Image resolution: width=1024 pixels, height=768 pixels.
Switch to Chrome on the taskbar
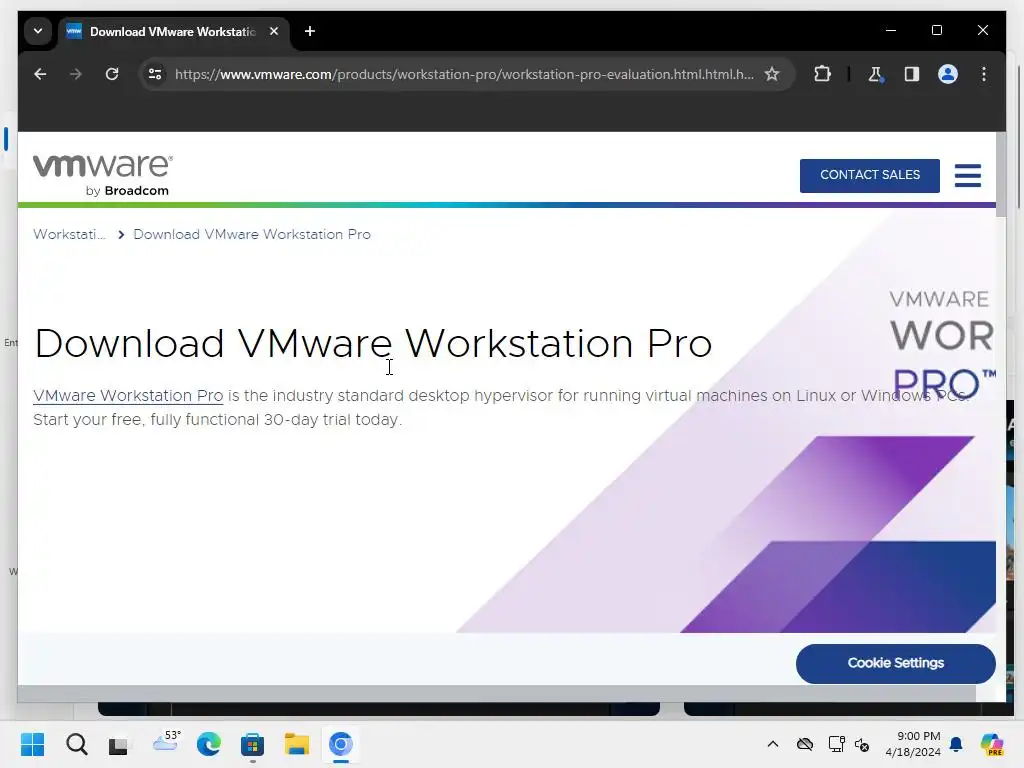340,744
